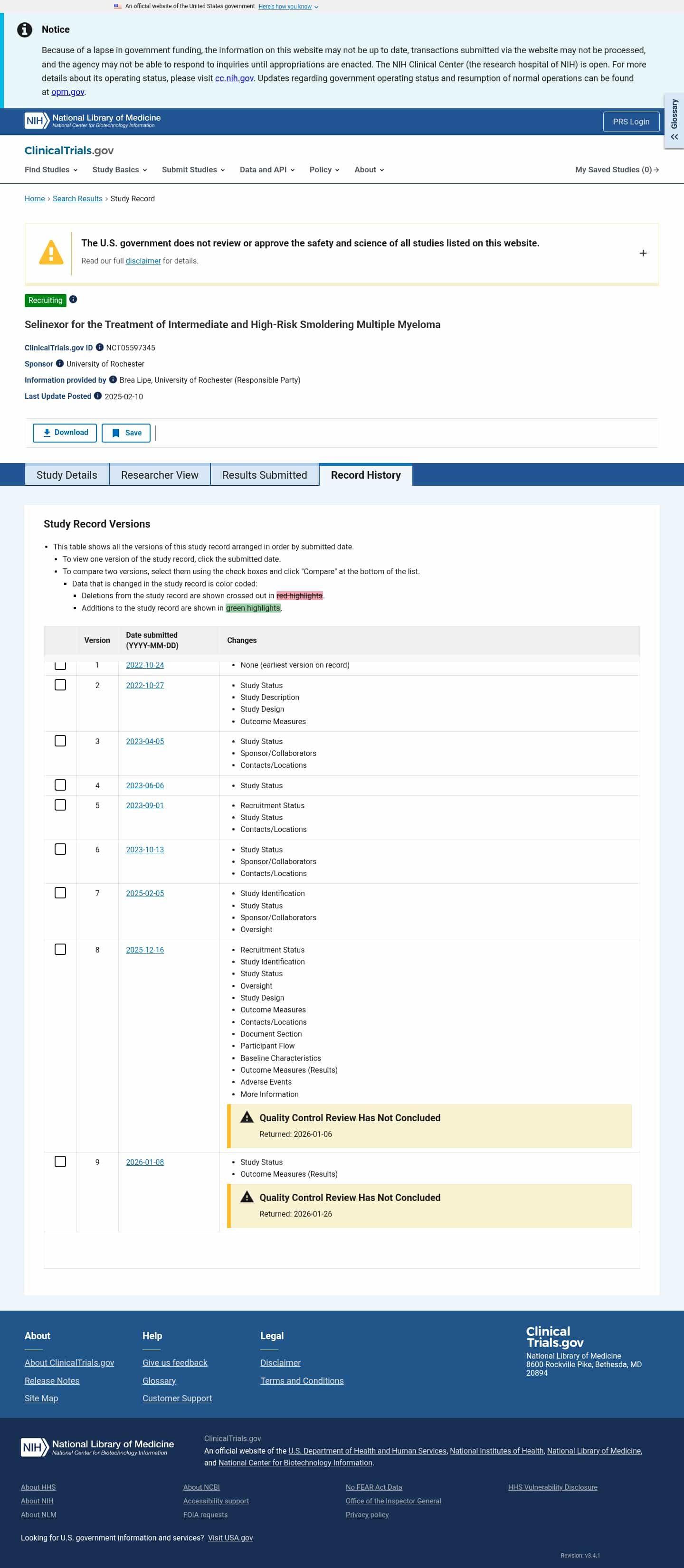The height and width of the screenshot is (1568, 684).
Task: Open the 2025-02-05 version link
Action: coord(145,894)
